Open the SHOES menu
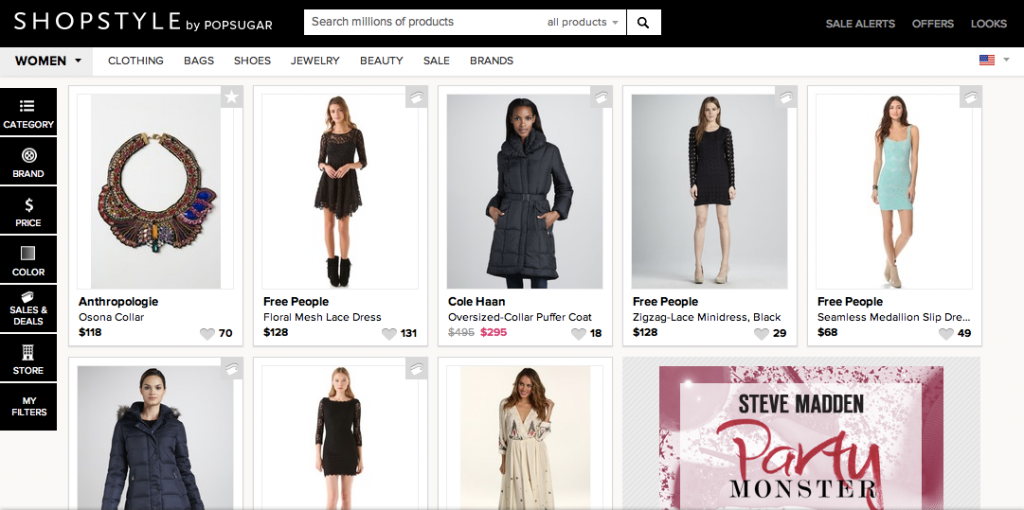The width and height of the screenshot is (1024, 510). [x=252, y=61]
